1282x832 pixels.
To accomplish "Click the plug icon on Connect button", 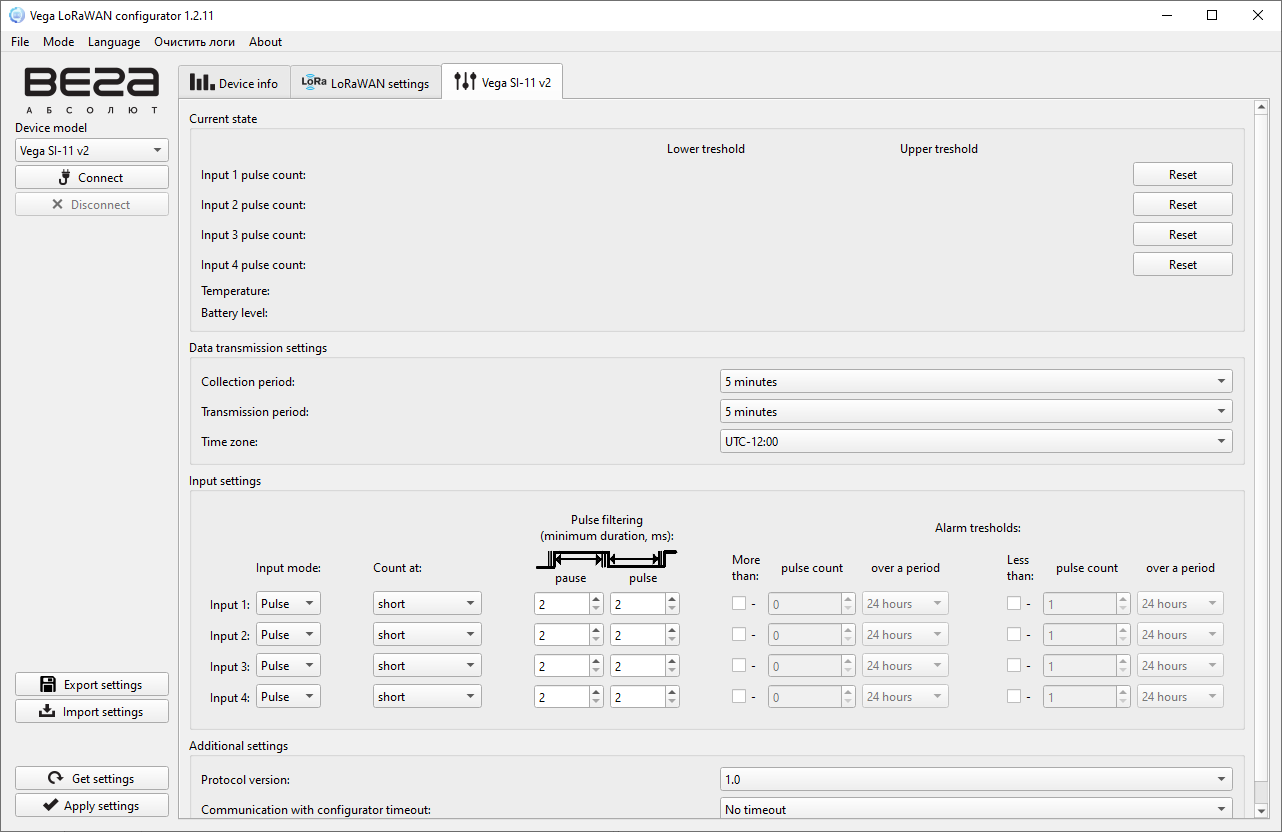I will (66, 178).
